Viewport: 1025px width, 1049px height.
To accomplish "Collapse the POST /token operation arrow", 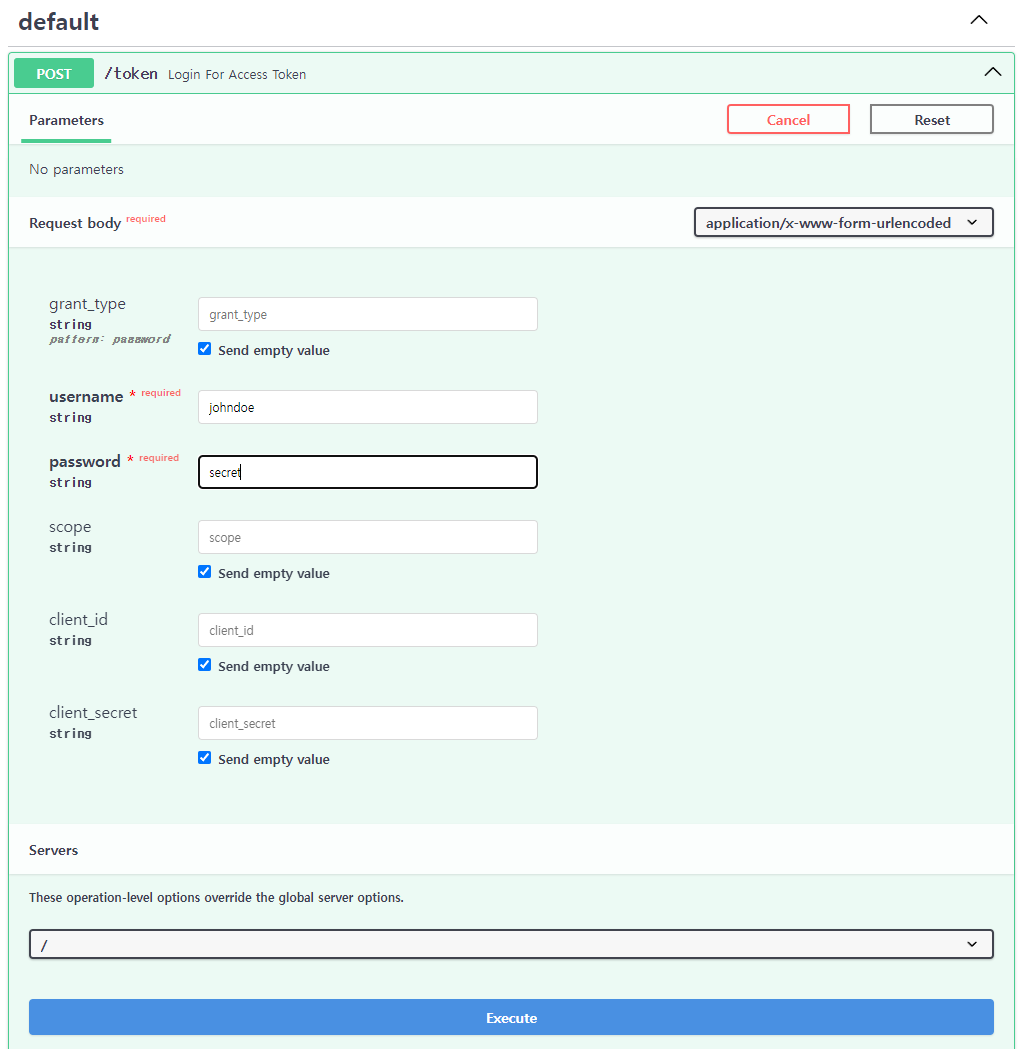I will click(992, 72).
